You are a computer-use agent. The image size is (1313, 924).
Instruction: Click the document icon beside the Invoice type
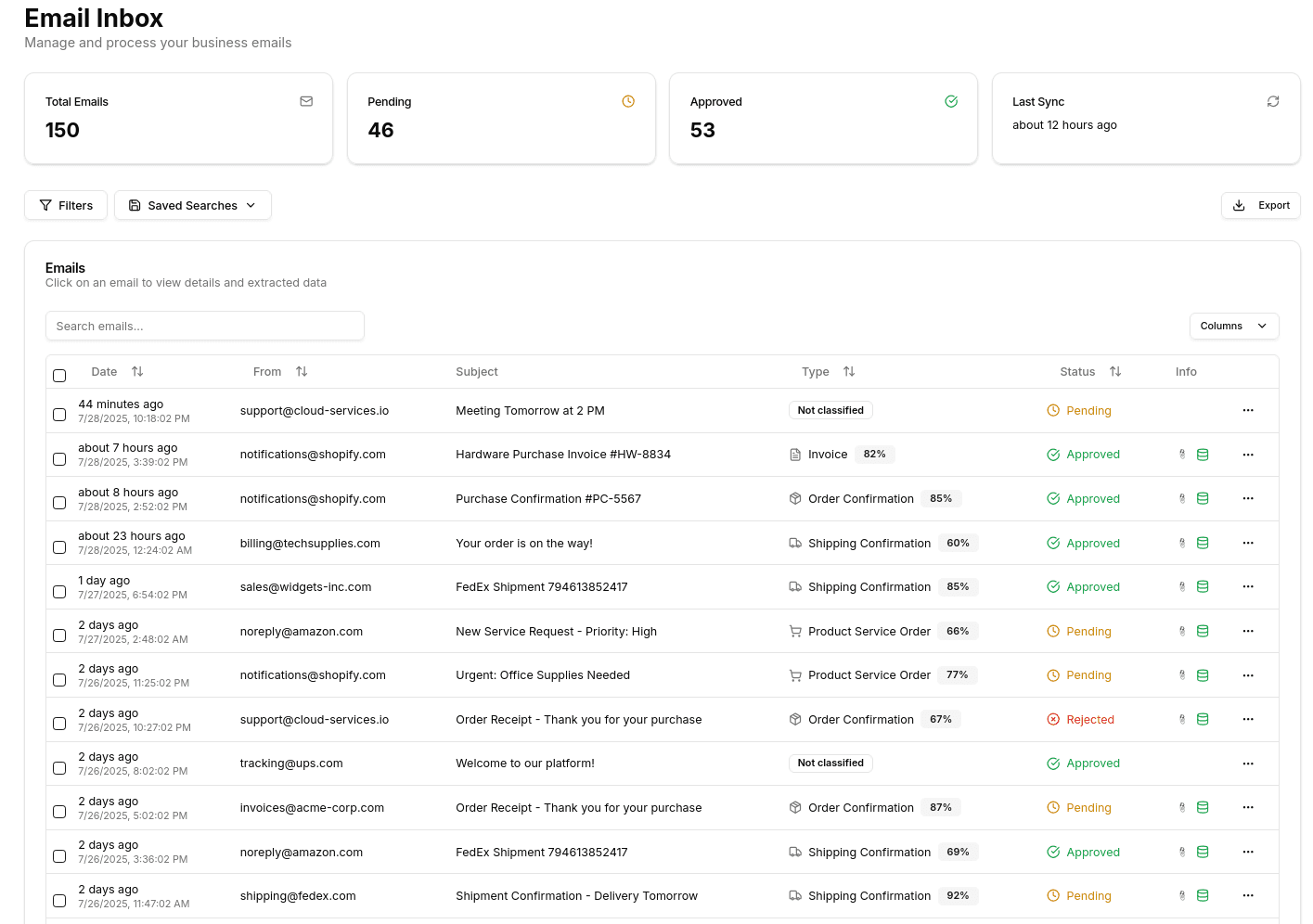pos(795,454)
